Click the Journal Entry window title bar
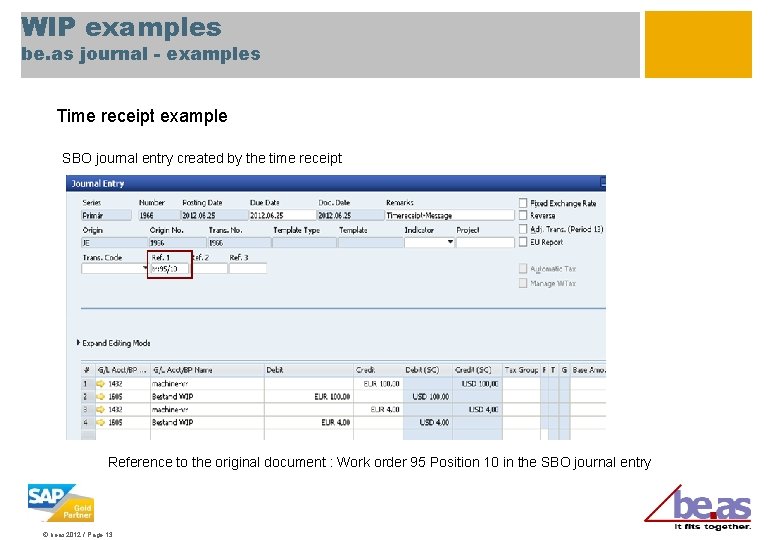Screen dimensions: 780x540 336,183
